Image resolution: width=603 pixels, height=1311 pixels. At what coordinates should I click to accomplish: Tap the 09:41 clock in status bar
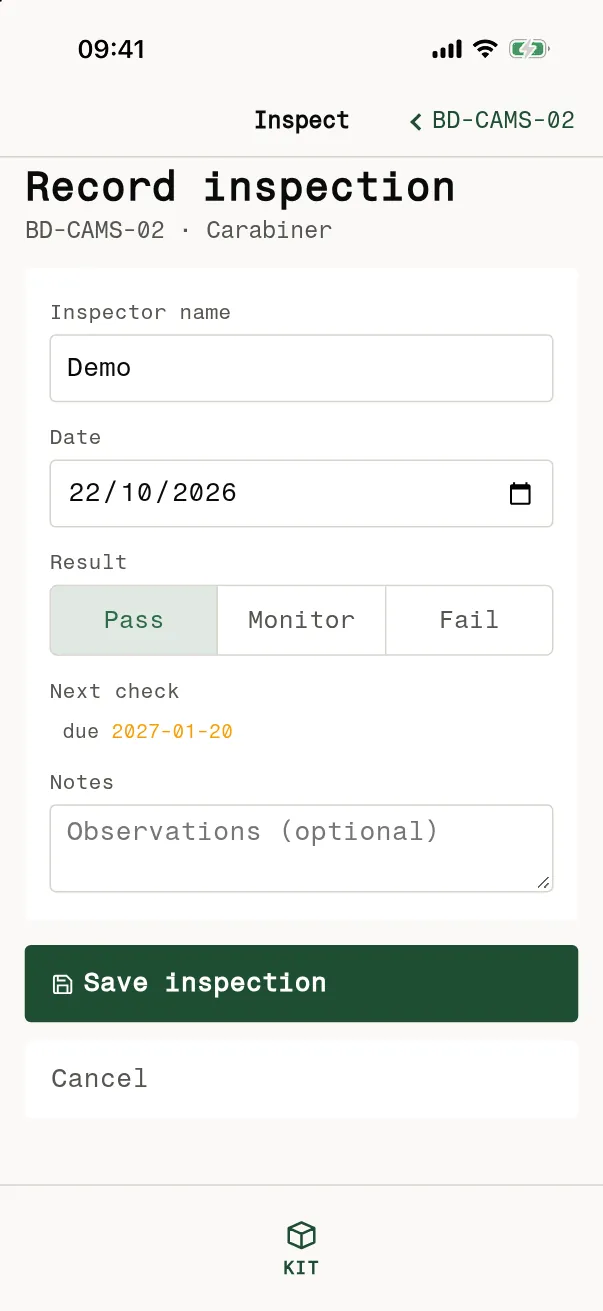click(x=111, y=50)
